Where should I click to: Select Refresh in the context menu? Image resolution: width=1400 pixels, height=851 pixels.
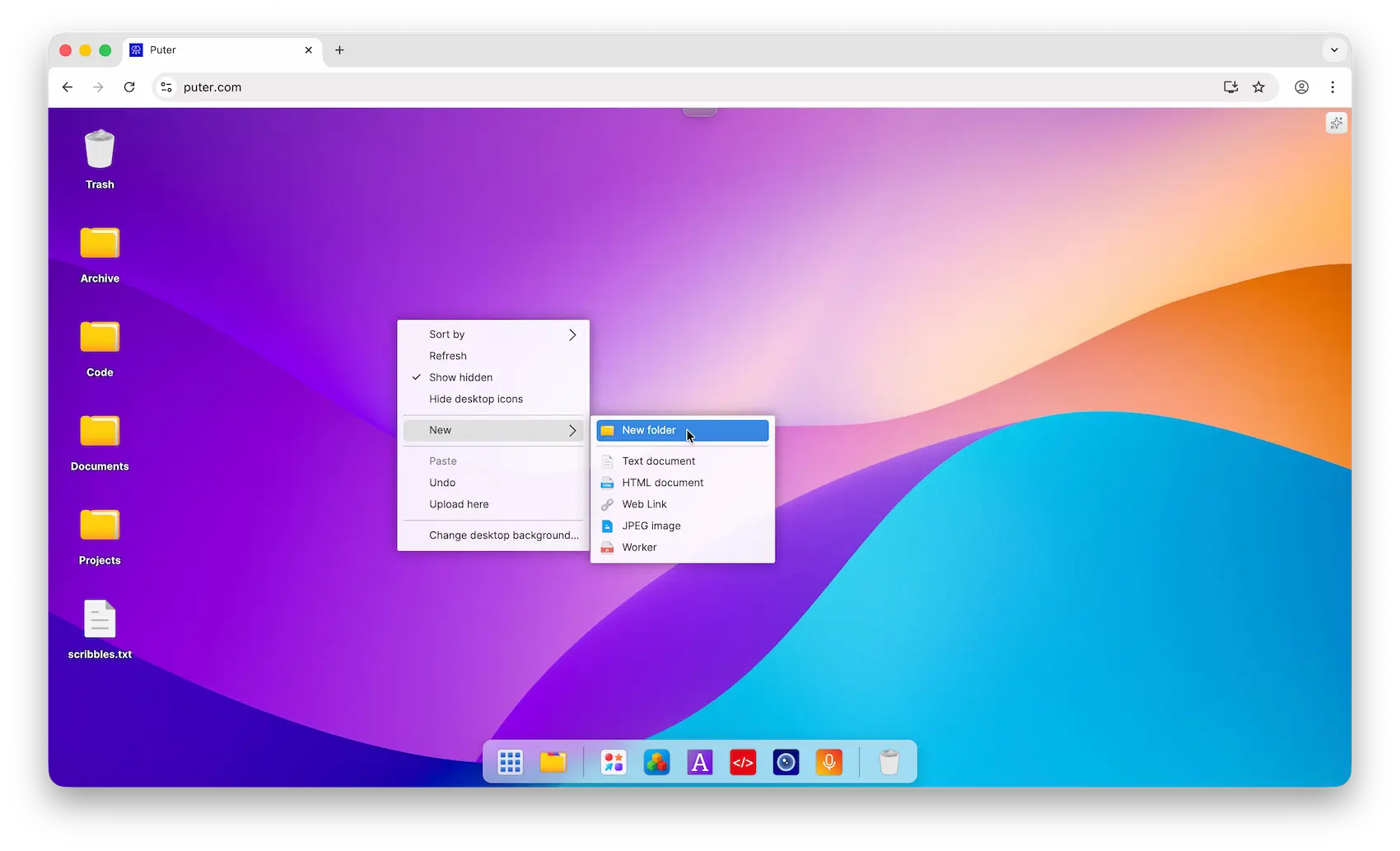(447, 356)
